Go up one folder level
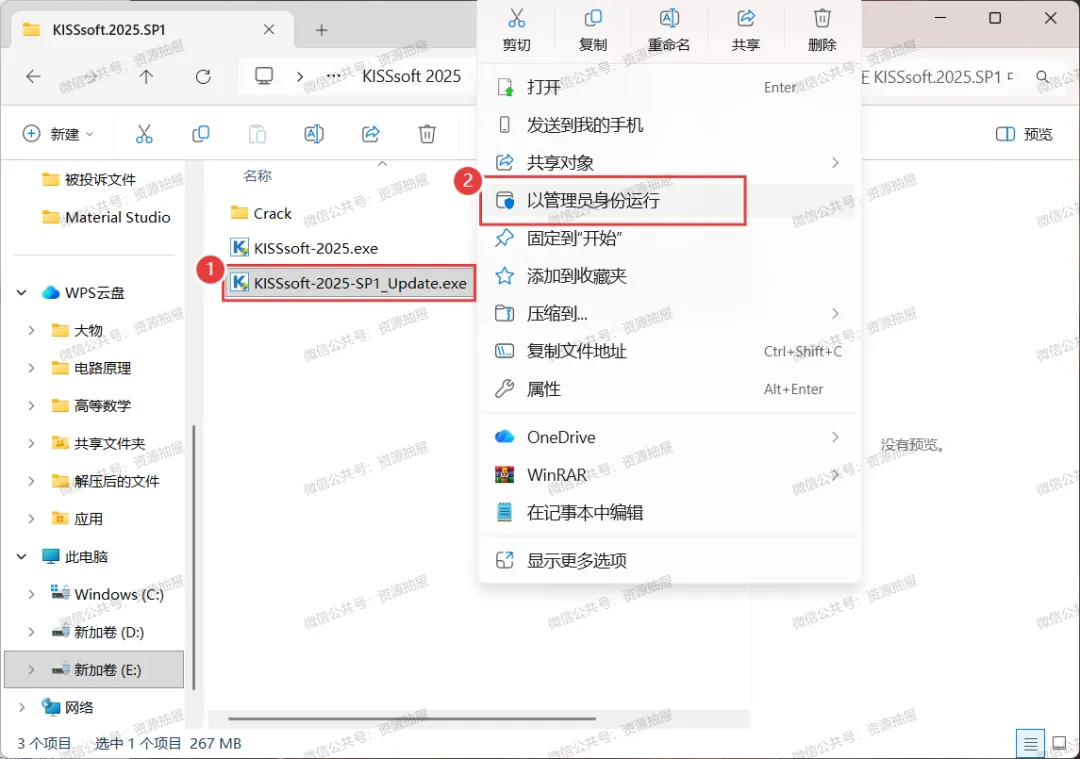Viewport: 1080px width, 759px height. click(x=146, y=76)
